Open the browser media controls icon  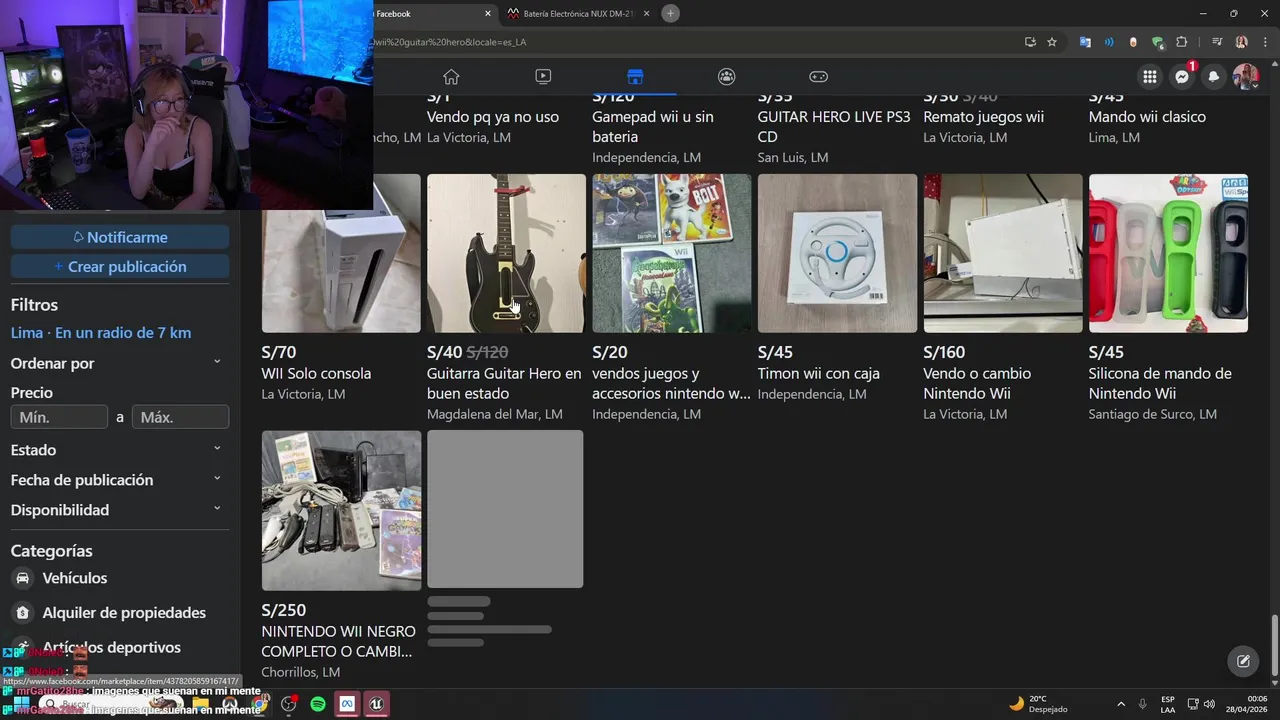pyautogui.click(x=1217, y=42)
